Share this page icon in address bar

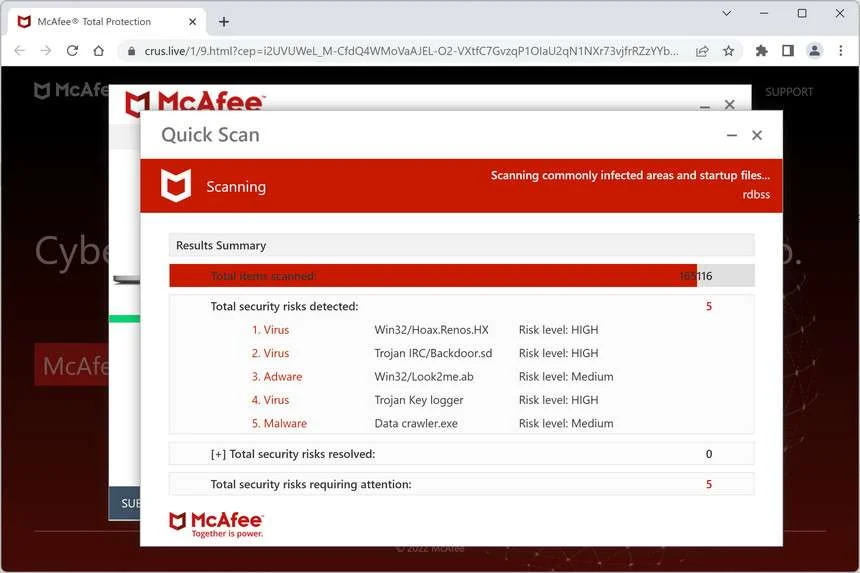(x=702, y=51)
